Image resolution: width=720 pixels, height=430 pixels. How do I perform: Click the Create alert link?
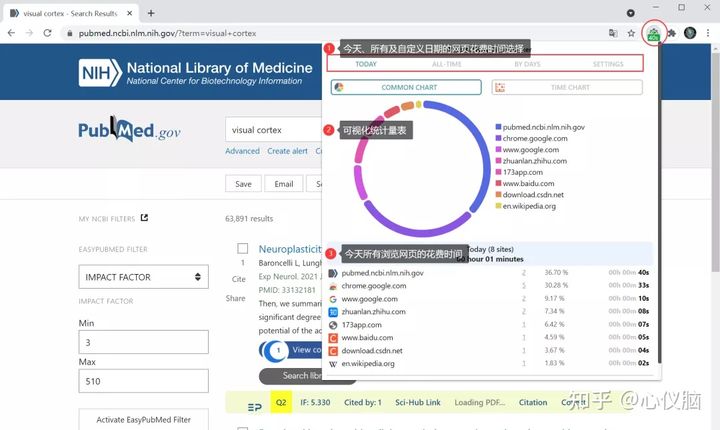click(287, 151)
